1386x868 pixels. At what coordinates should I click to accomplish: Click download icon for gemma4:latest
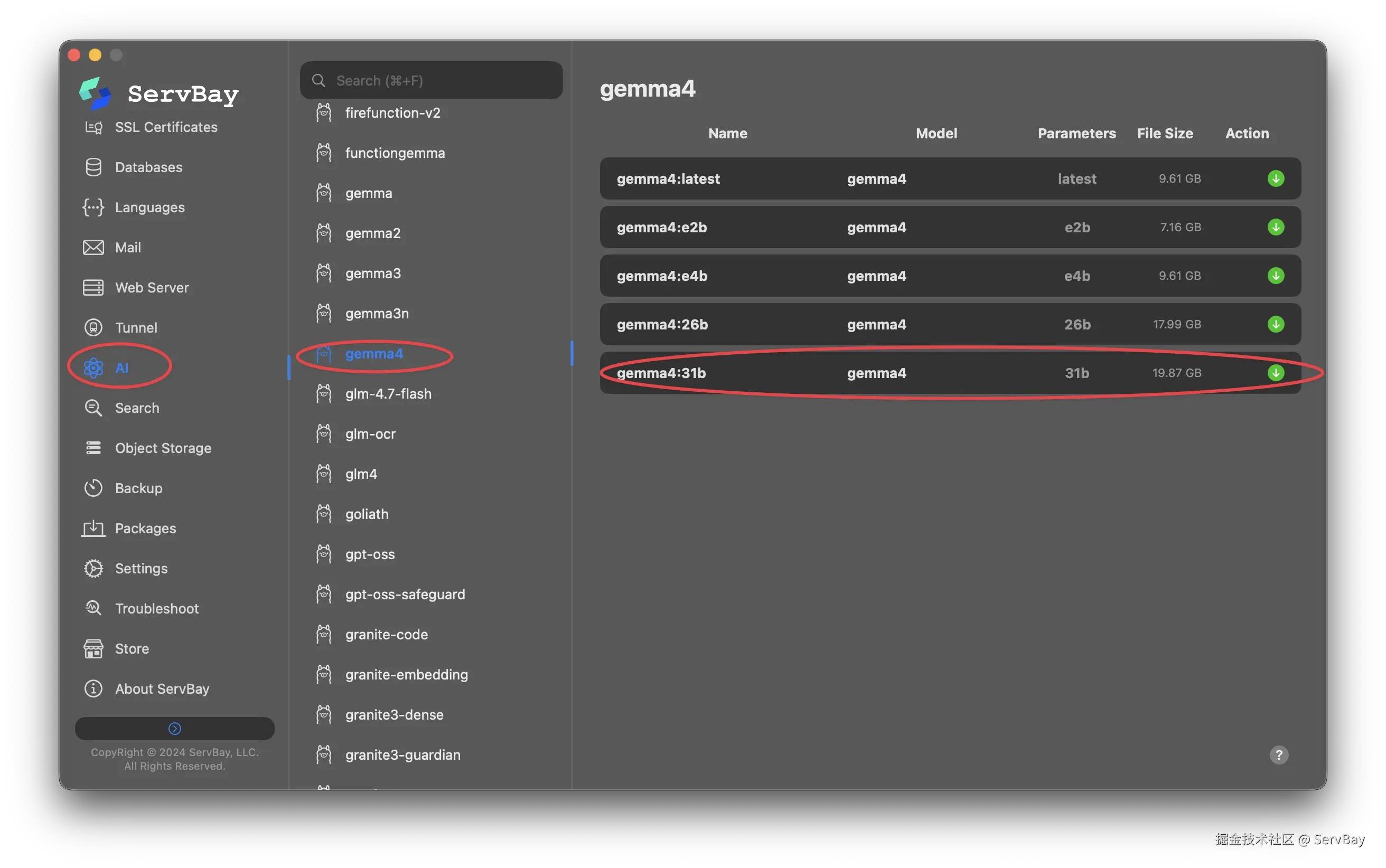point(1275,178)
